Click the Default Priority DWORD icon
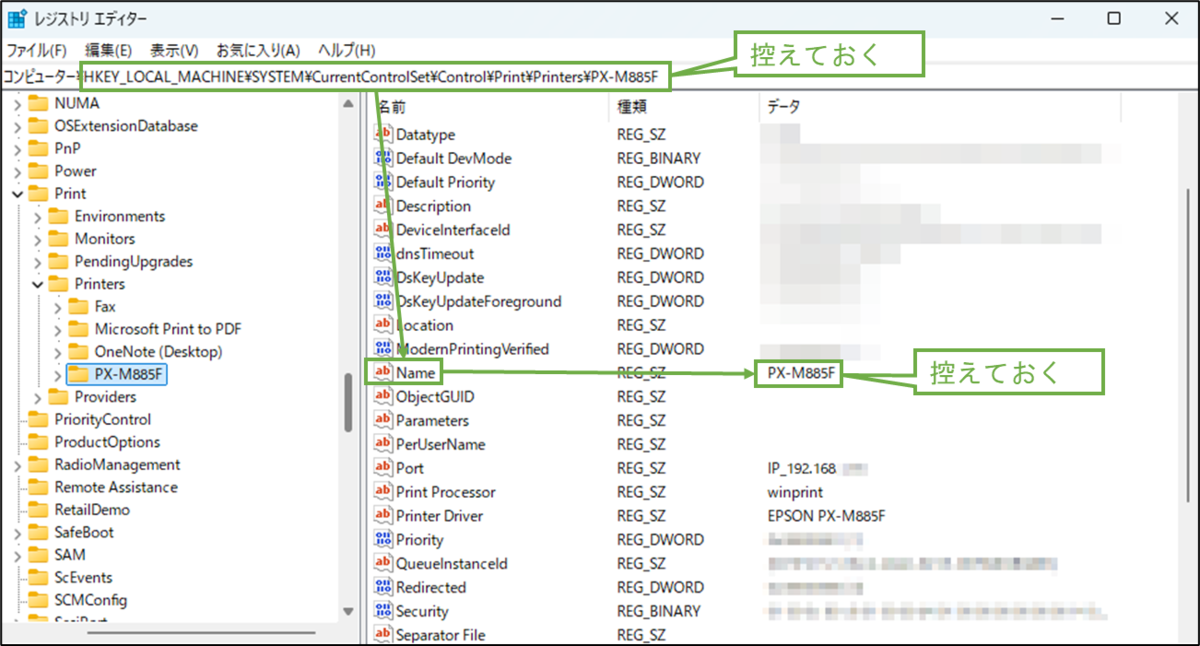1200x646 pixels. tap(383, 182)
